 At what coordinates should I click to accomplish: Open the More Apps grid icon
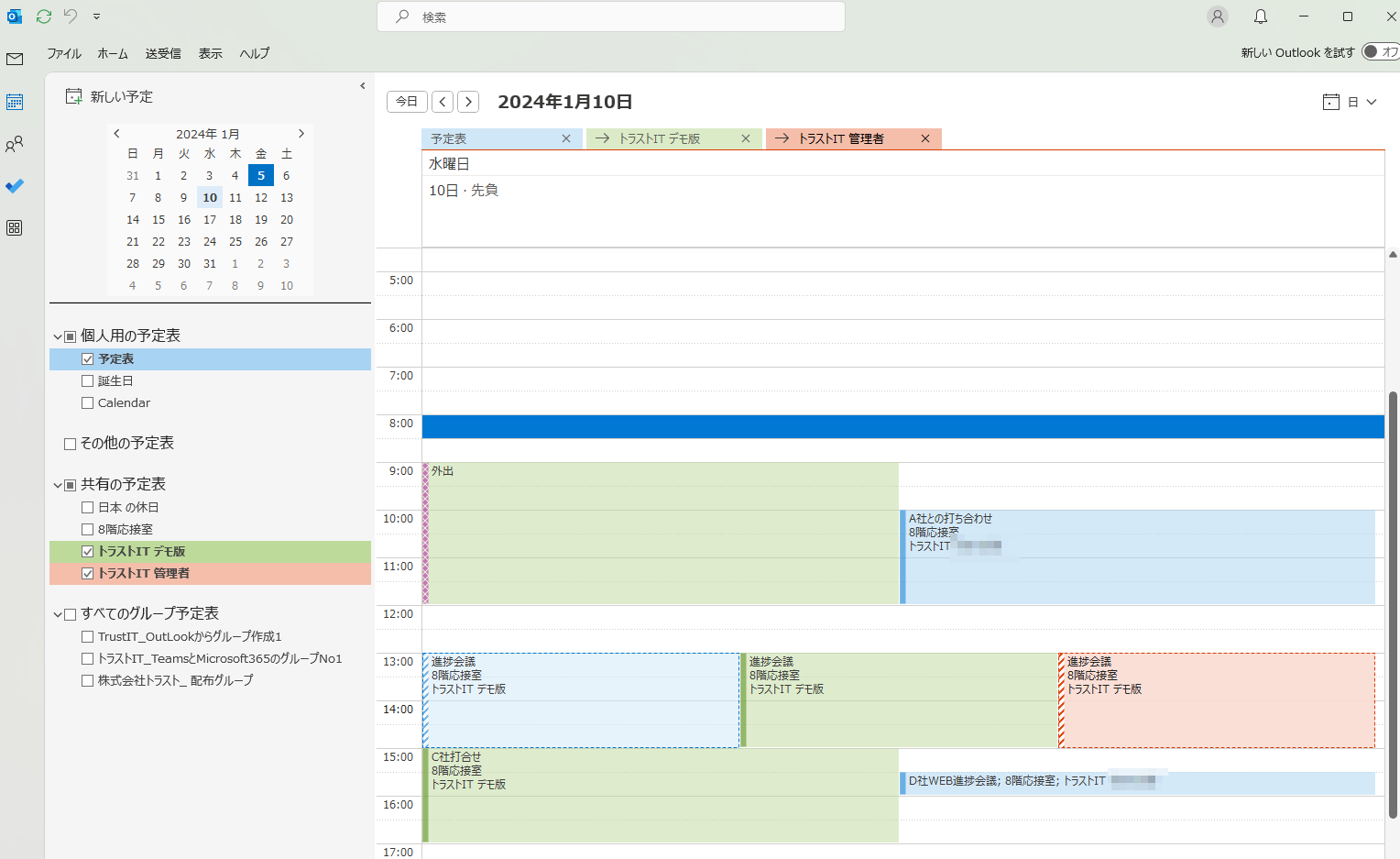tap(15, 228)
